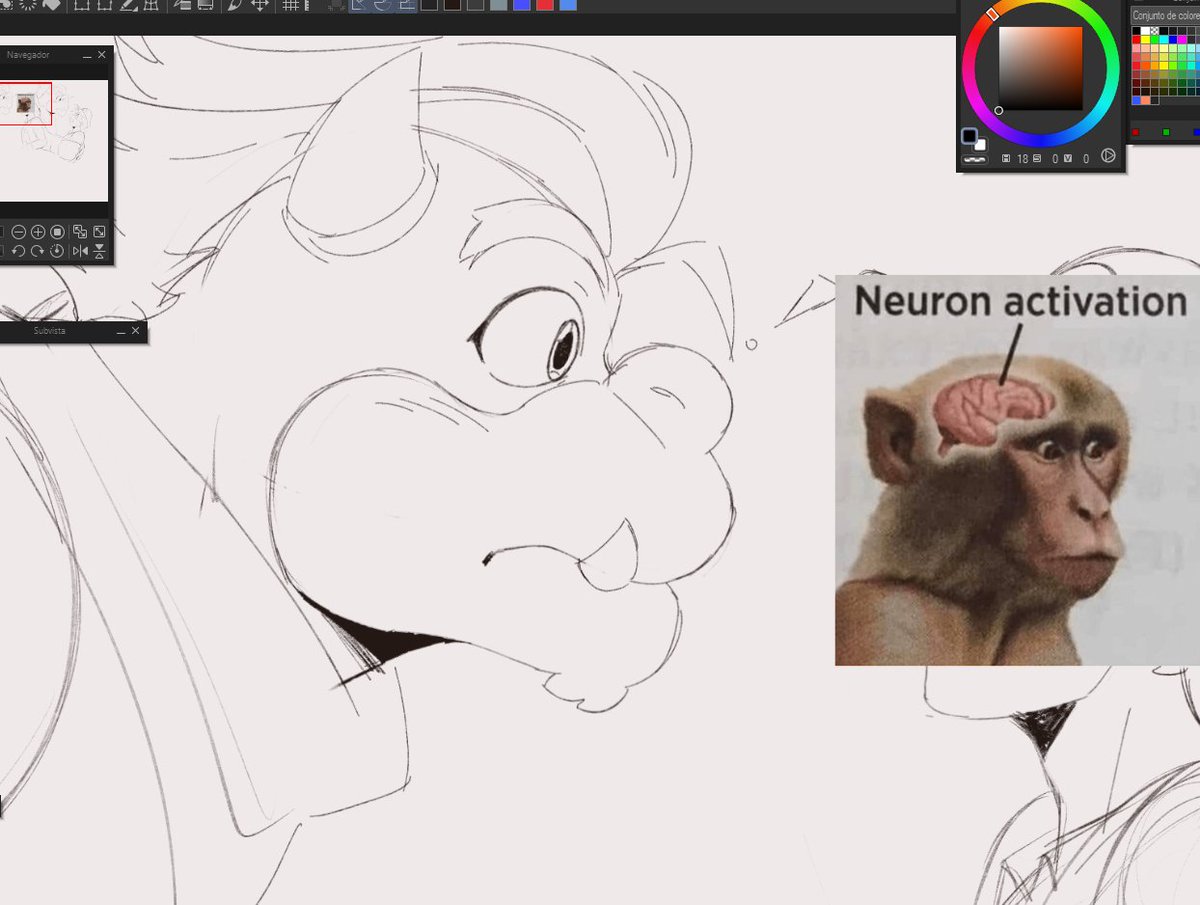
Task: Pick white swatch in color set top row
Action: pyautogui.click(x=1145, y=31)
